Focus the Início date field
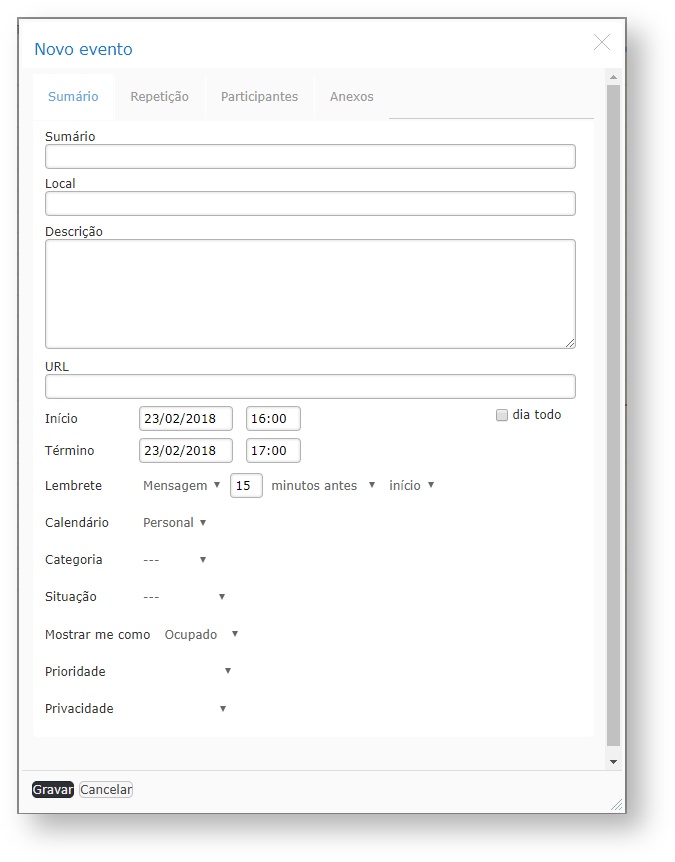The height and width of the screenshot is (862, 675). point(186,419)
